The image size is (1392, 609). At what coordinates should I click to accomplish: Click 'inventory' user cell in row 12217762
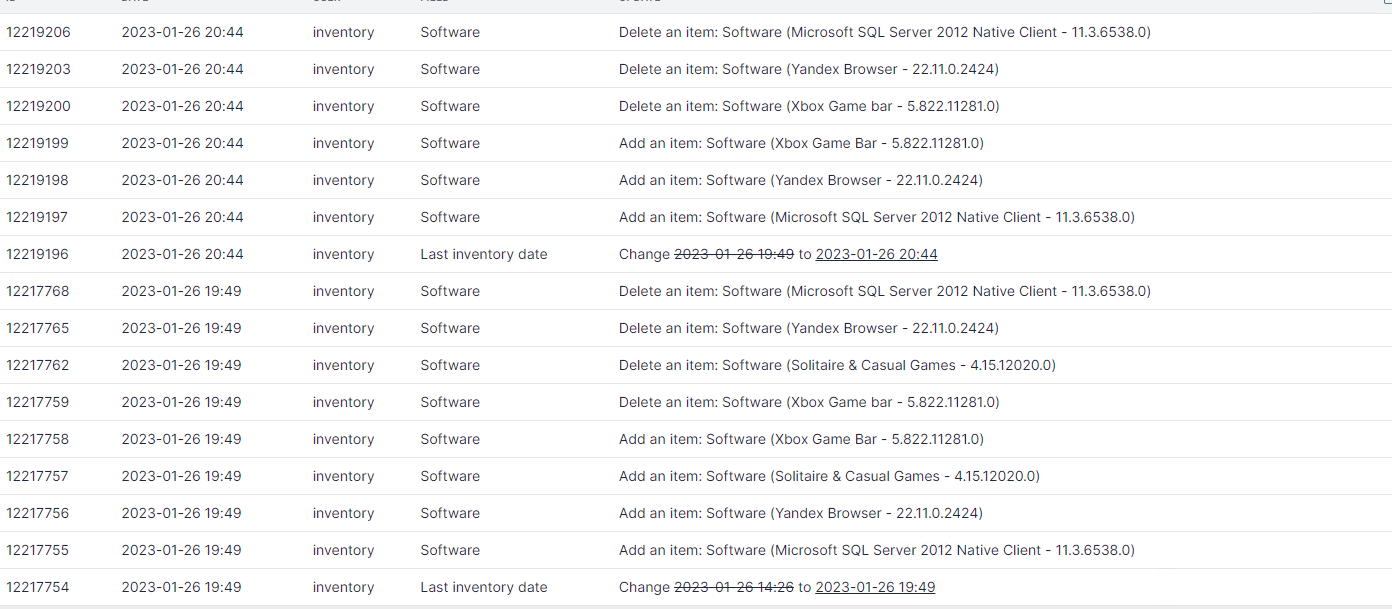coord(343,365)
